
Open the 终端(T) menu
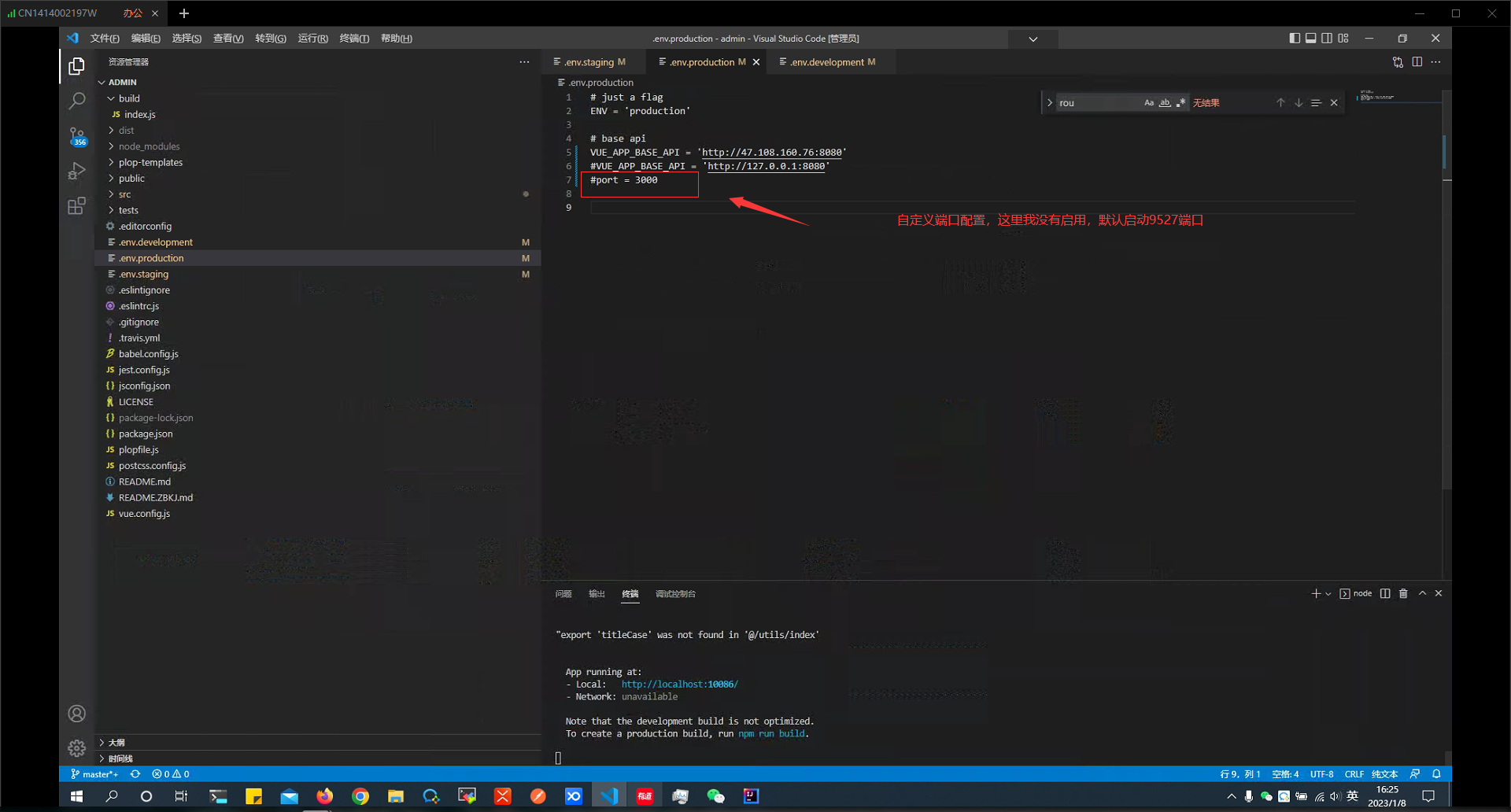[x=354, y=39]
